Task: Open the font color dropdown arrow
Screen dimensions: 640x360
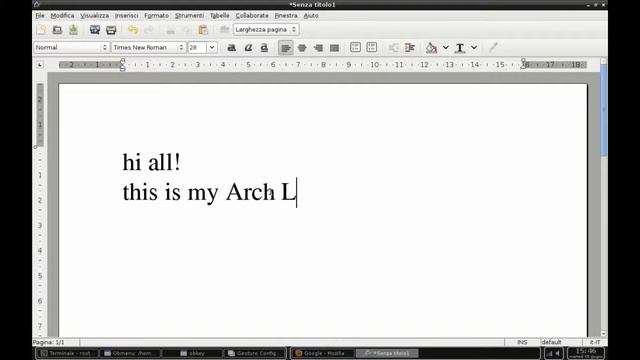Action: pos(474,48)
